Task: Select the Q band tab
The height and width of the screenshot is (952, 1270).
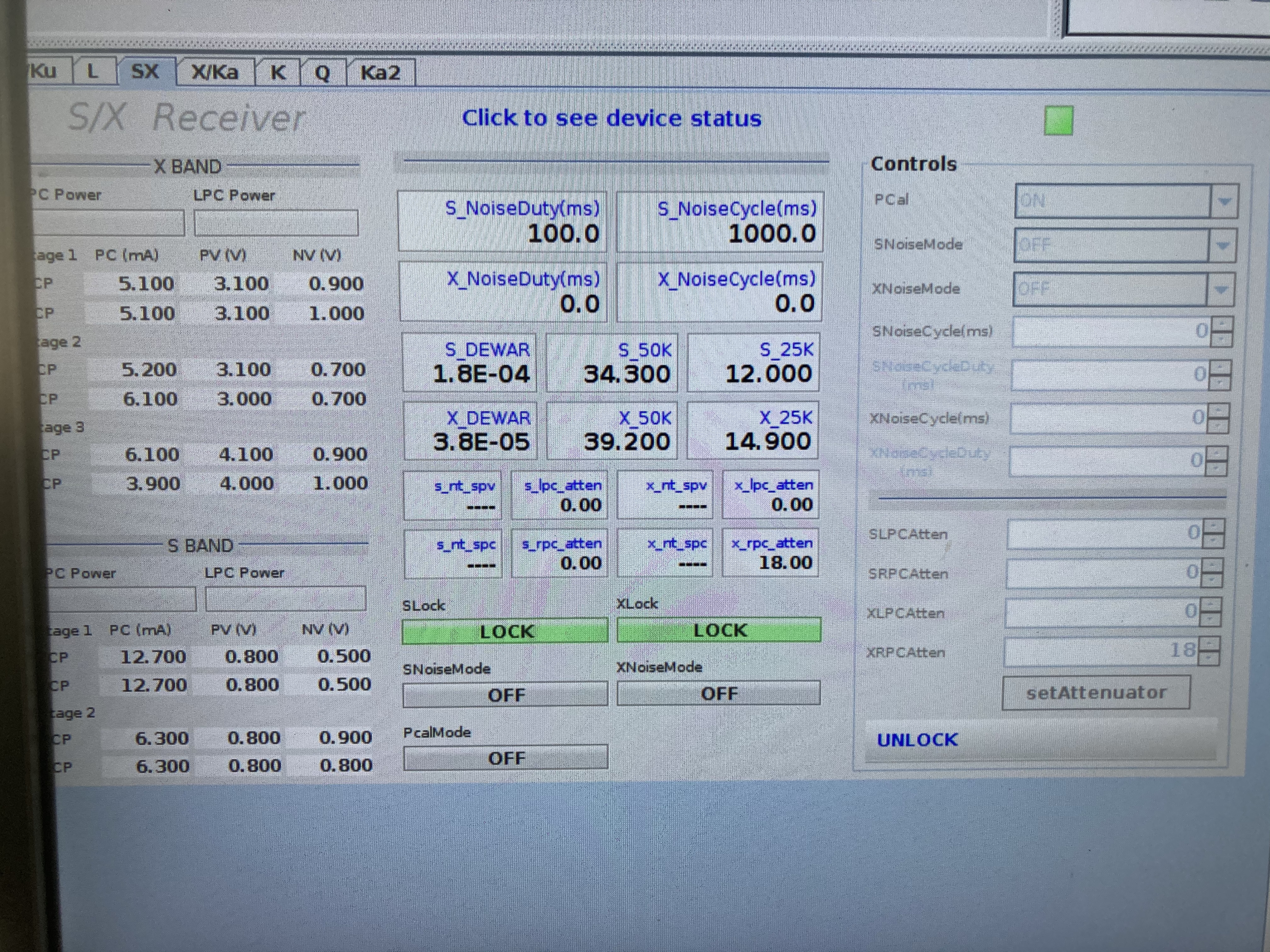Action: (322, 73)
